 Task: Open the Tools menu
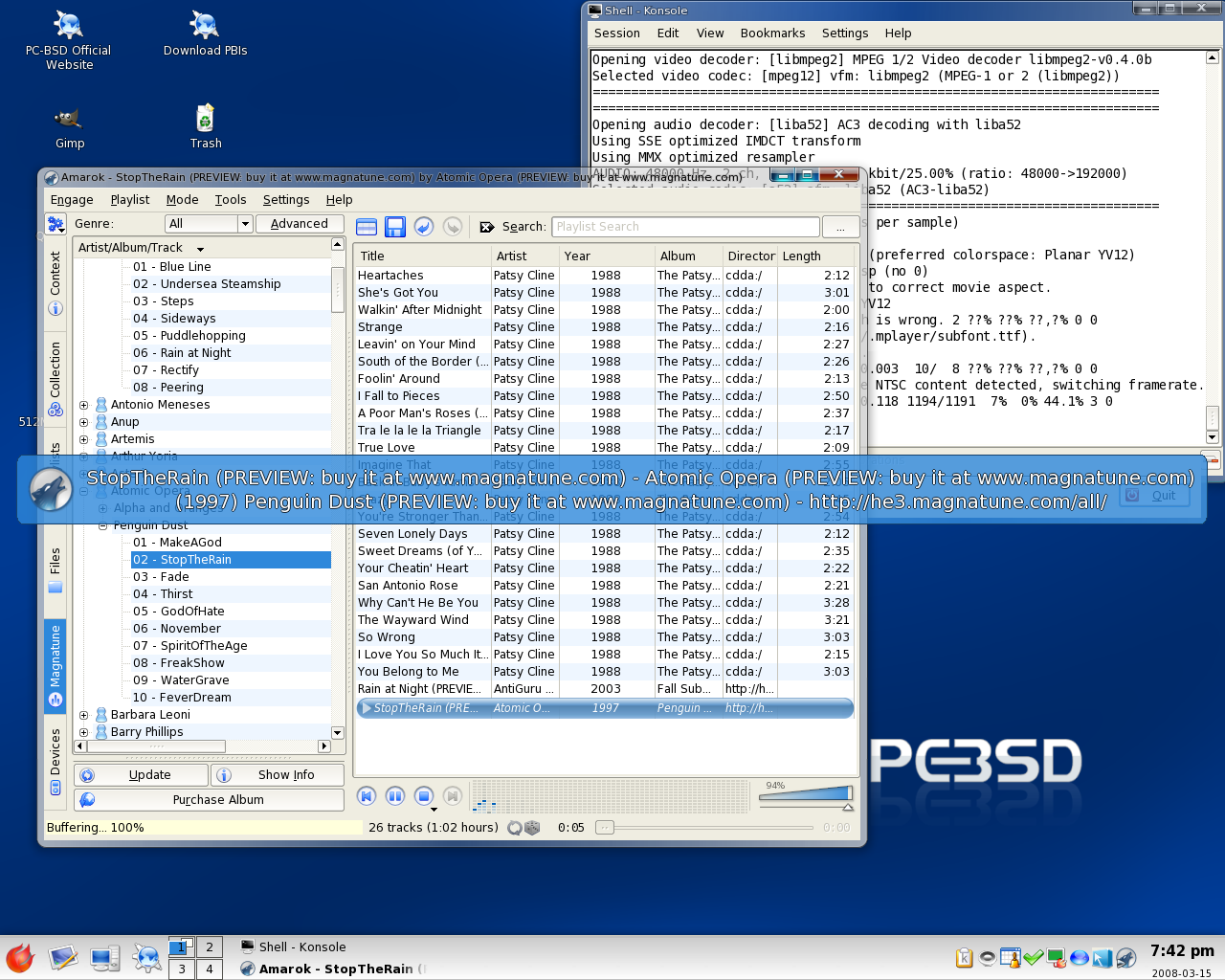[x=231, y=200]
